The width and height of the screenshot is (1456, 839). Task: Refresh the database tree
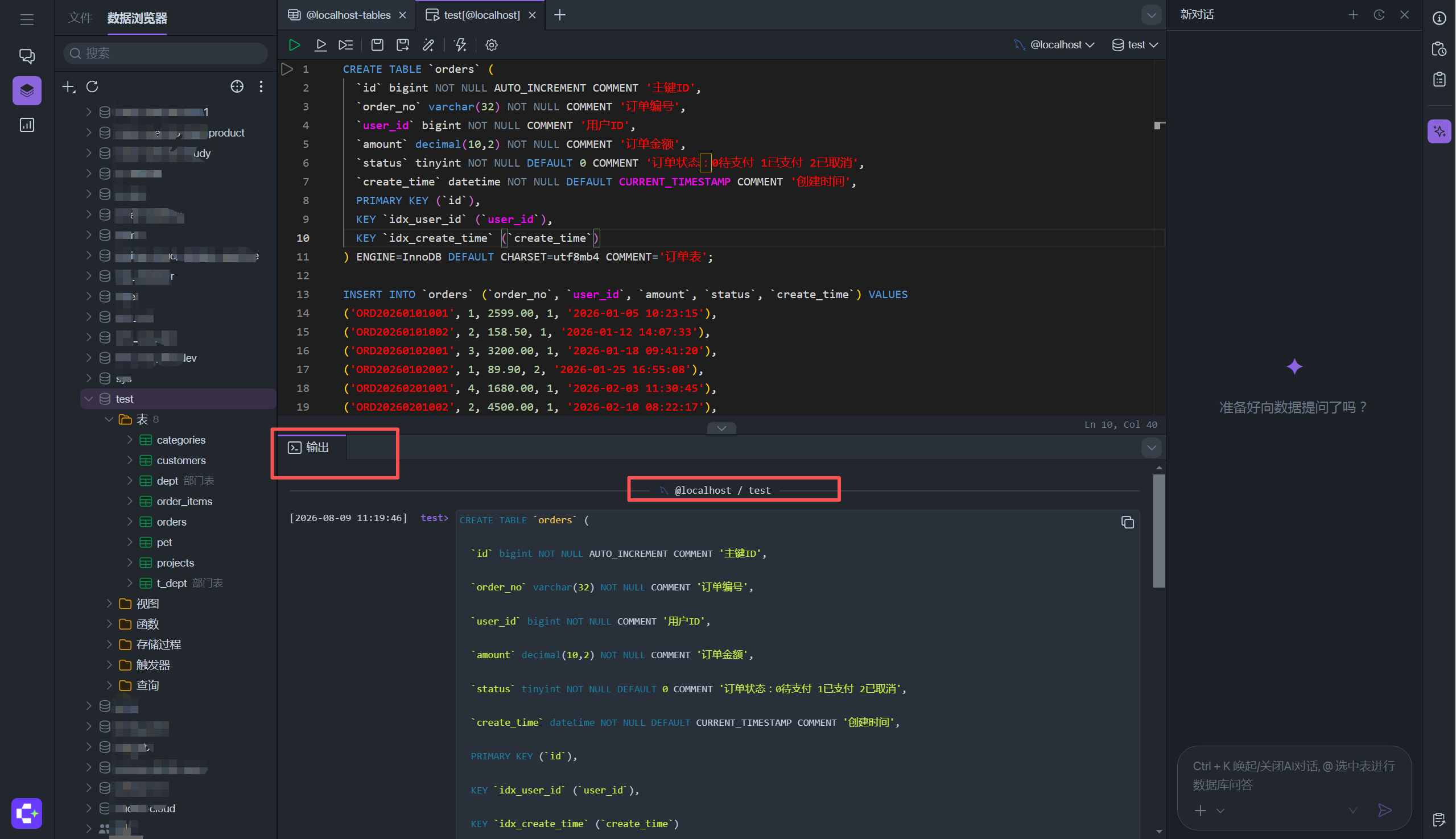92,86
